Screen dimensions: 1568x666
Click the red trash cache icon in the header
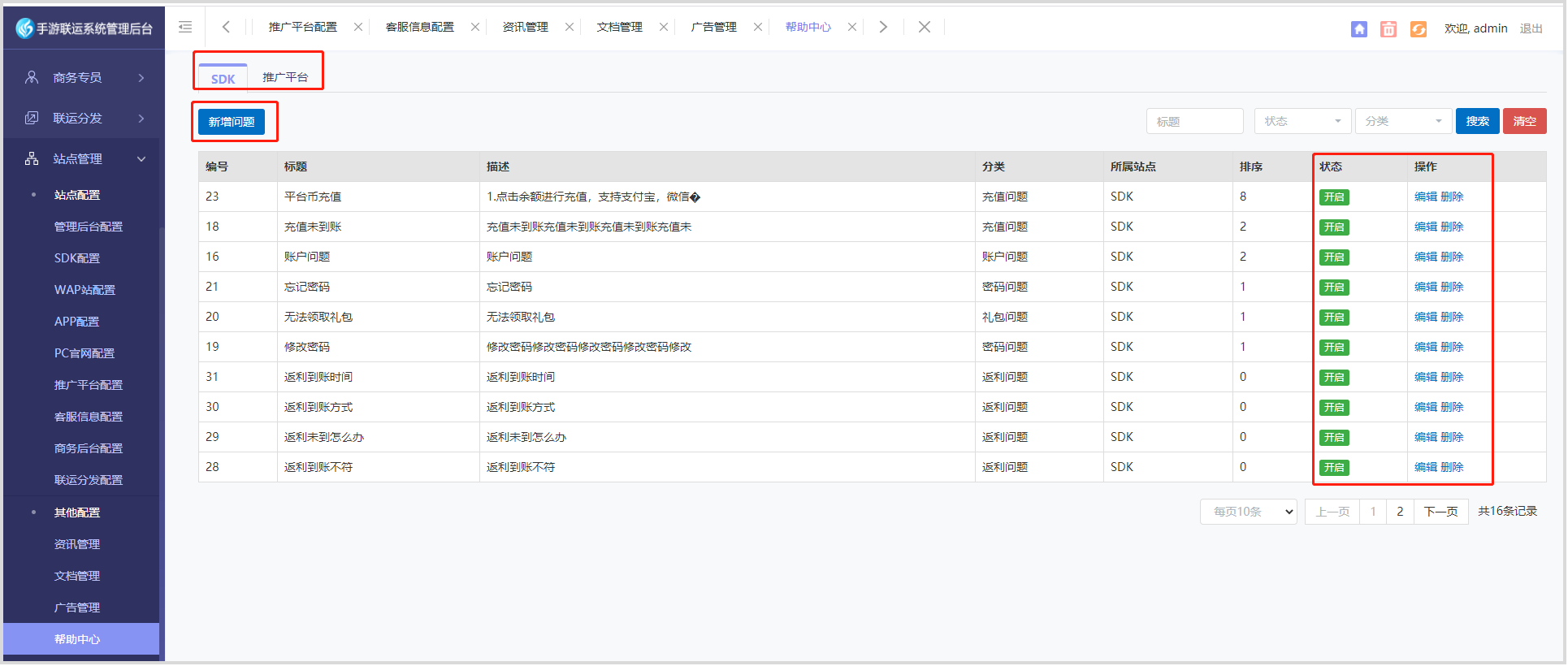1388,29
